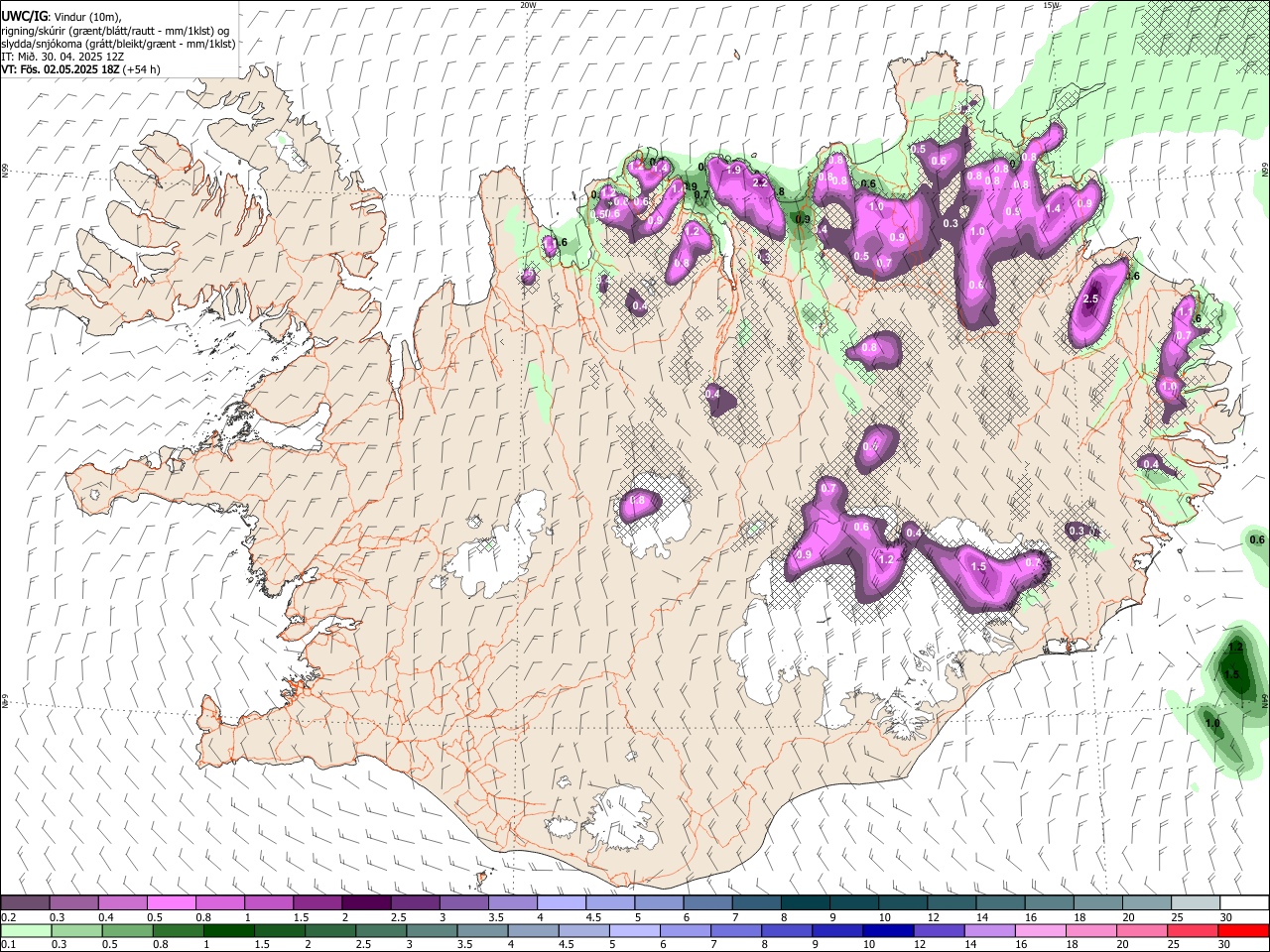
Task: Click the green 1.0 rain value offshore southeast
Action: tap(1212, 723)
